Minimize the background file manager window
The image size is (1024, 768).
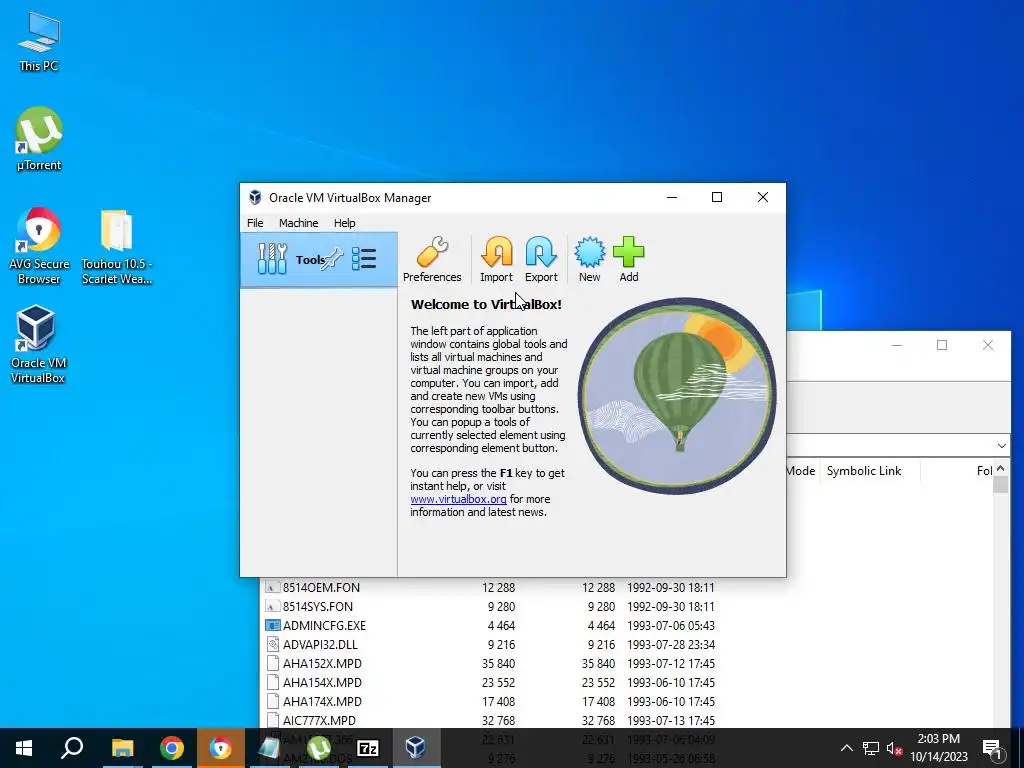tap(897, 345)
